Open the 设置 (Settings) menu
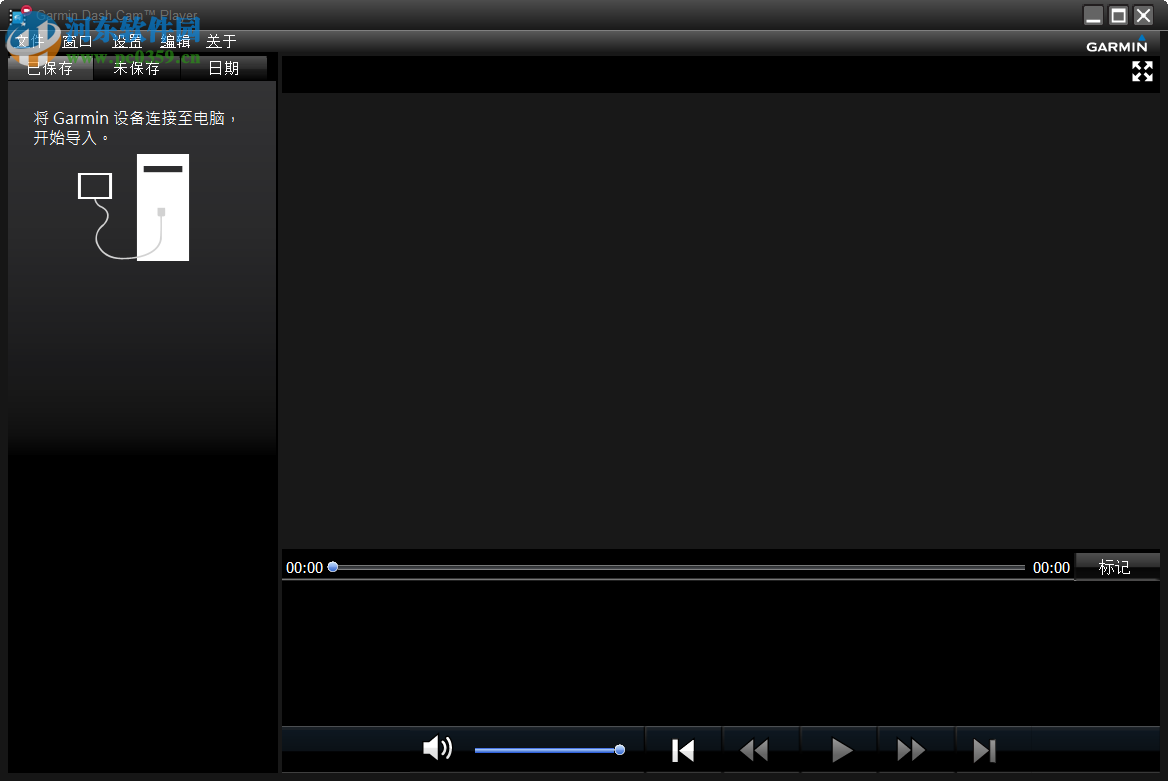Viewport: 1168px width, 781px height. pos(127,42)
